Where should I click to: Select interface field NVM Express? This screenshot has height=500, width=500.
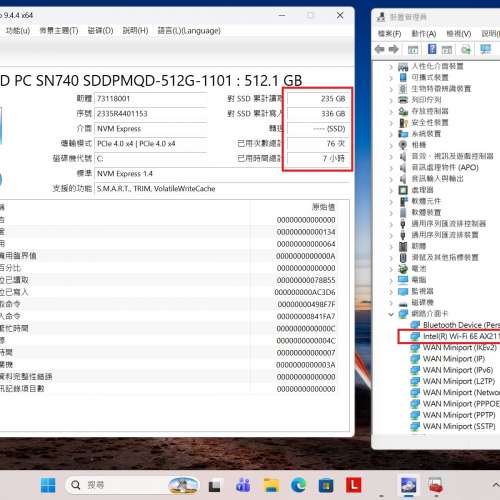pos(151,129)
